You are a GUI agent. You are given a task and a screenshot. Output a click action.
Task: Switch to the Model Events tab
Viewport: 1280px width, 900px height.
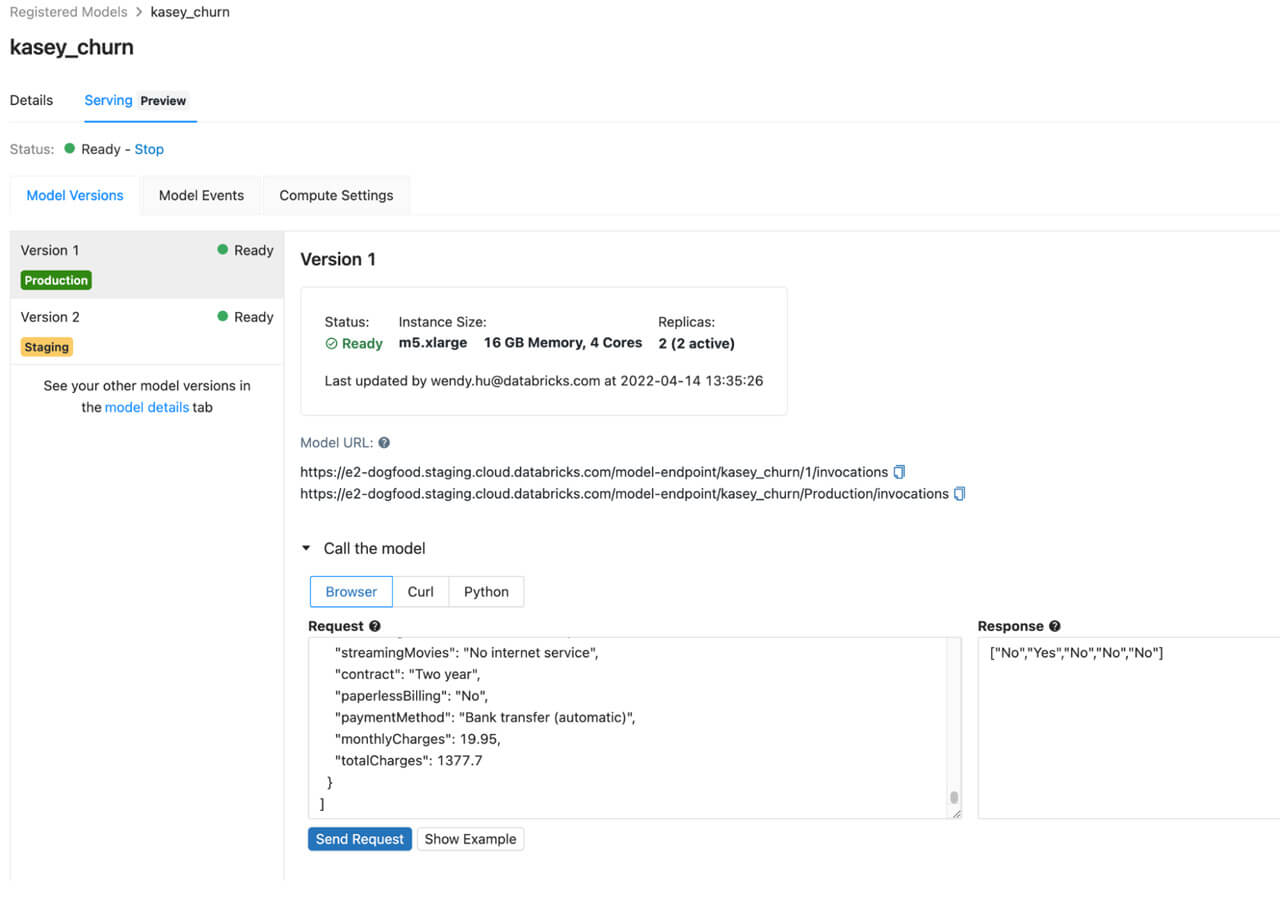click(201, 196)
